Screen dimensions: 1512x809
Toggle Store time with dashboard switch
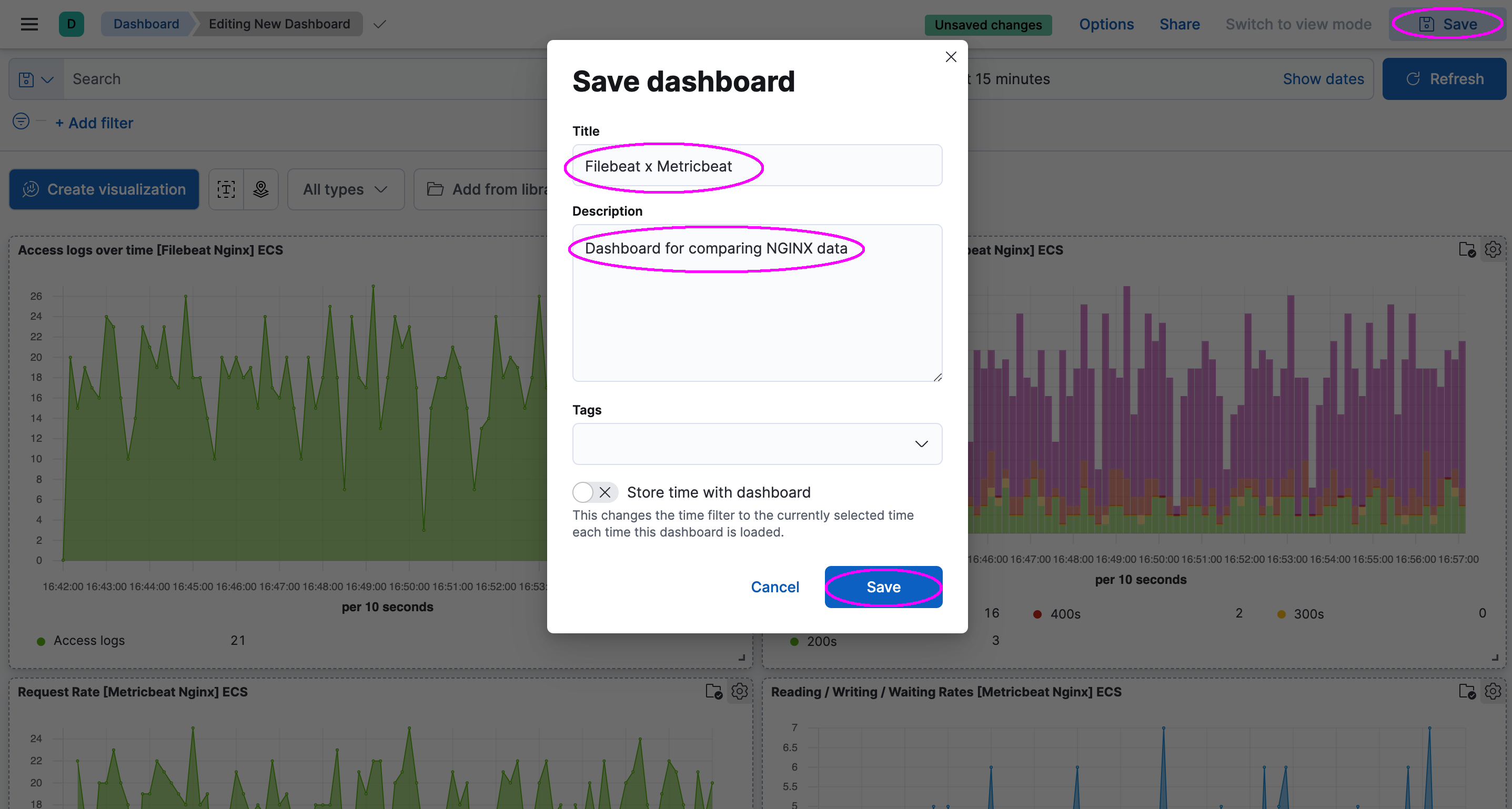pyautogui.click(x=594, y=492)
